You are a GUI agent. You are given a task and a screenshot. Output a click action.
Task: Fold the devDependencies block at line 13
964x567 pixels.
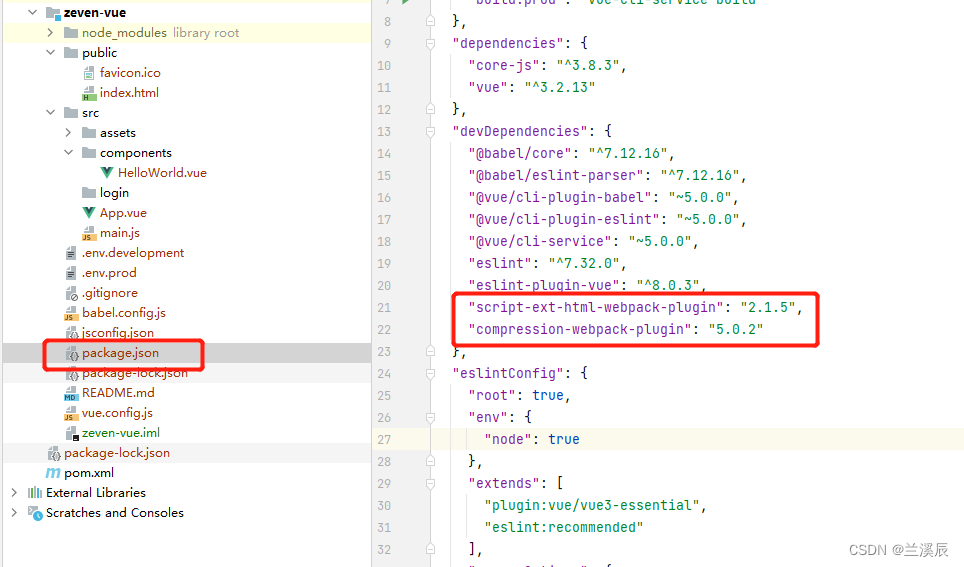(x=430, y=132)
